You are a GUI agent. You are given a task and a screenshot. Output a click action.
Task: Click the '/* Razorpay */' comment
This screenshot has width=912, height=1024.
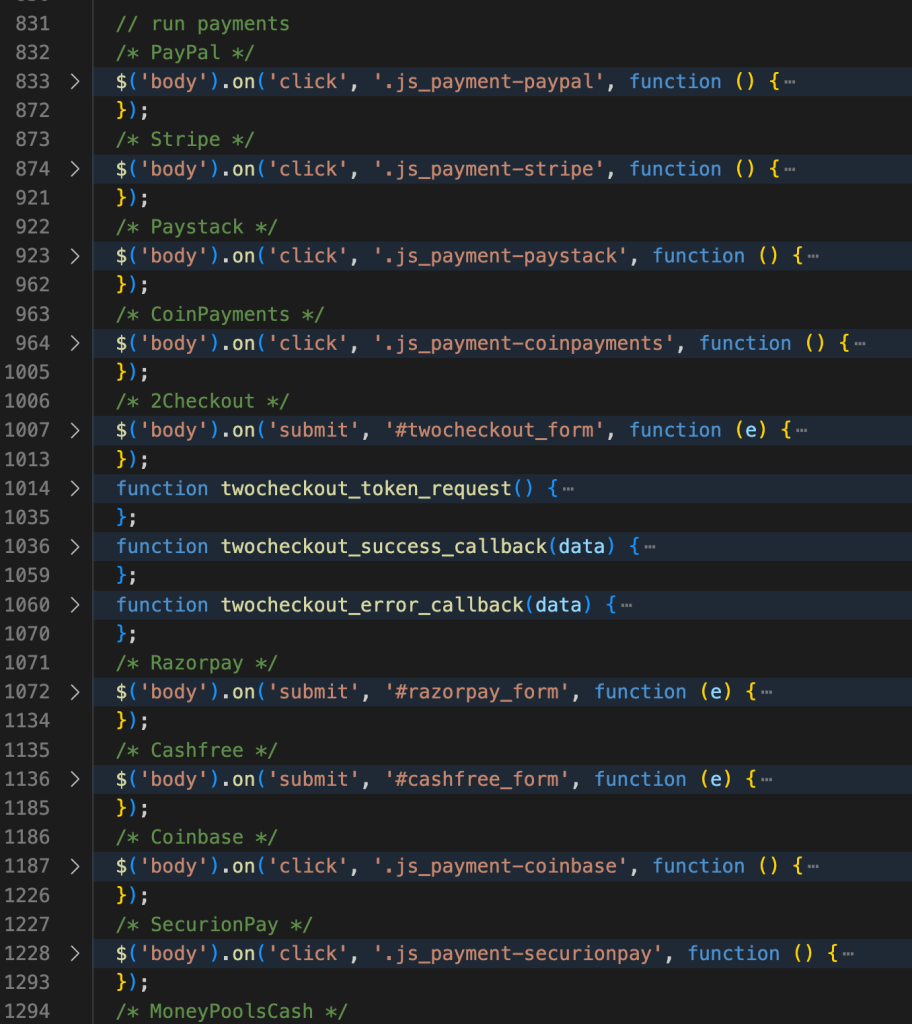coord(197,664)
